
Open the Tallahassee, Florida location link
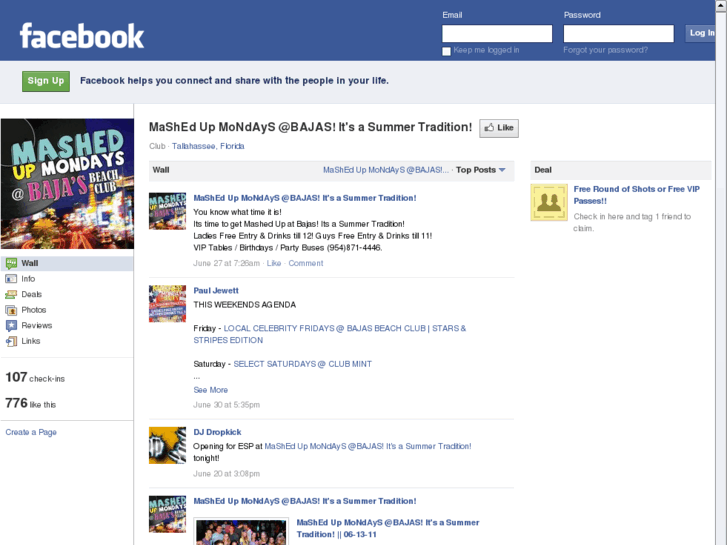point(208,146)
